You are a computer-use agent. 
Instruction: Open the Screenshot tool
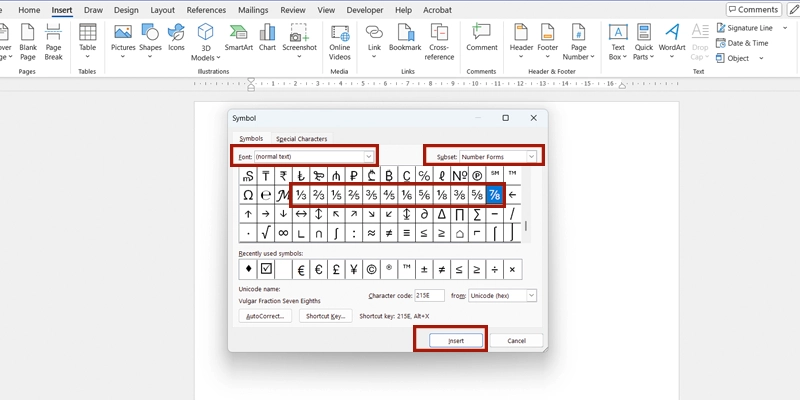coord(299,37)
